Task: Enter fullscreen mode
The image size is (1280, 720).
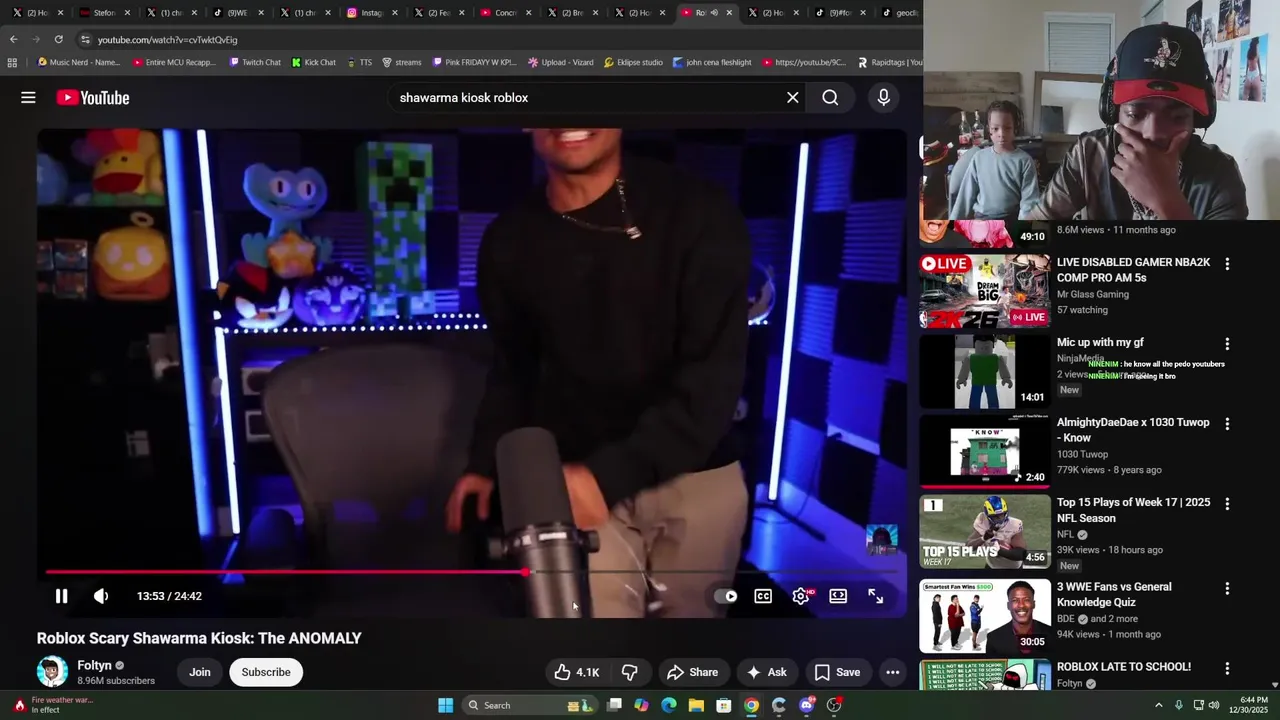Action: [x=876, y=596]
